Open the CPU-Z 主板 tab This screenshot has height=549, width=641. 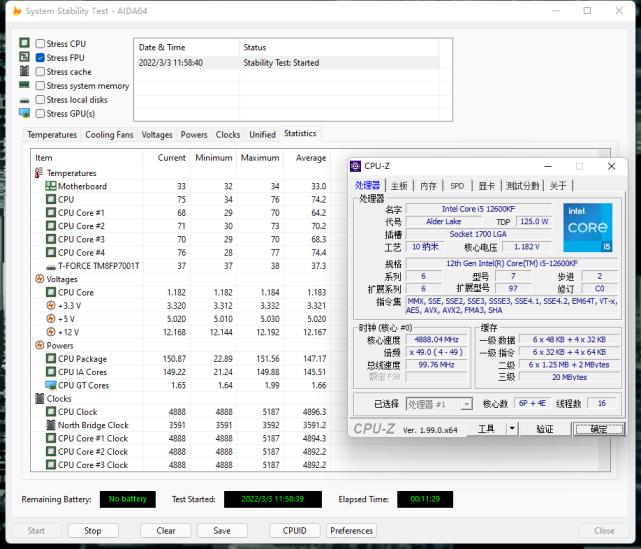[x=399, y=186]
